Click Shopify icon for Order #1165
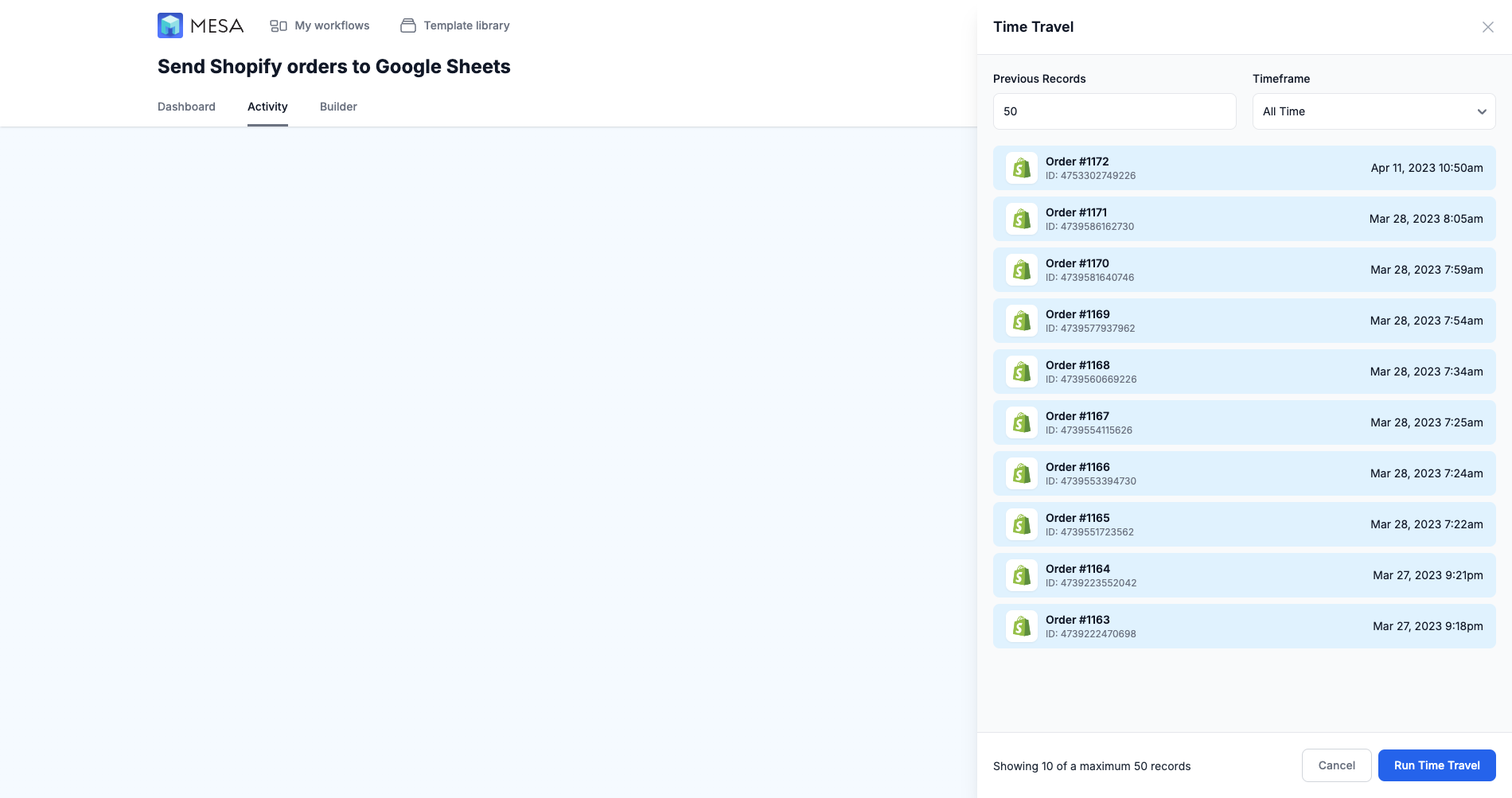This screenshot has width=1512, height=798. [1022, 524]
